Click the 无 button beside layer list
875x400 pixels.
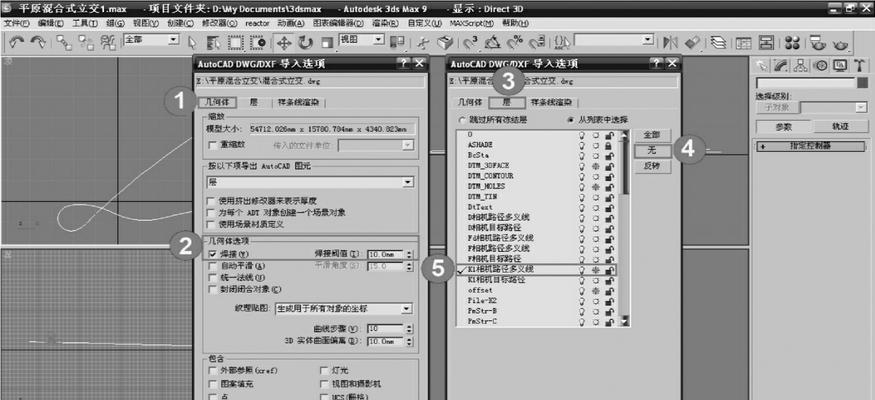[652, 151]
